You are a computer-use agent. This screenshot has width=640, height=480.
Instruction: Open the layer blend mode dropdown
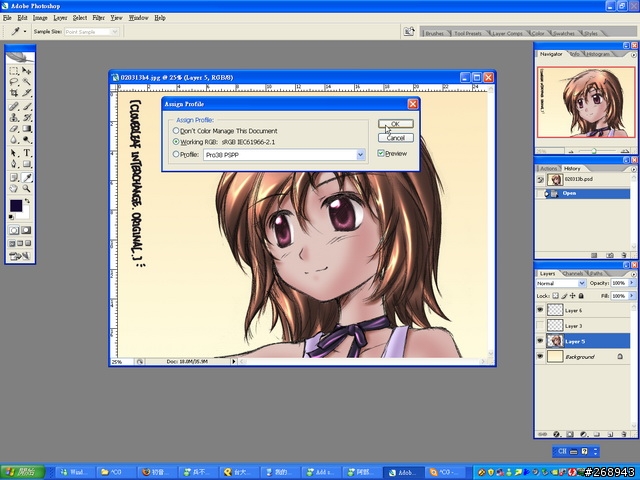coord(582,283)
